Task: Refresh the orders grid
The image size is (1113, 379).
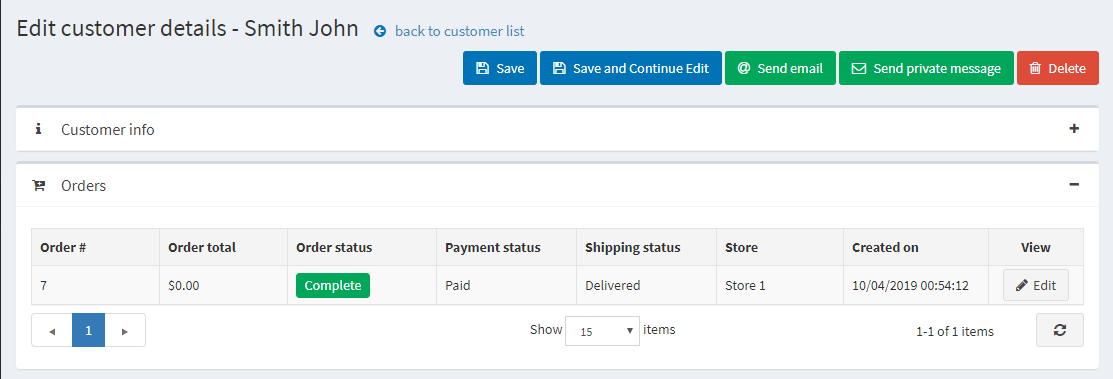Action: (x=1060, y=330)
